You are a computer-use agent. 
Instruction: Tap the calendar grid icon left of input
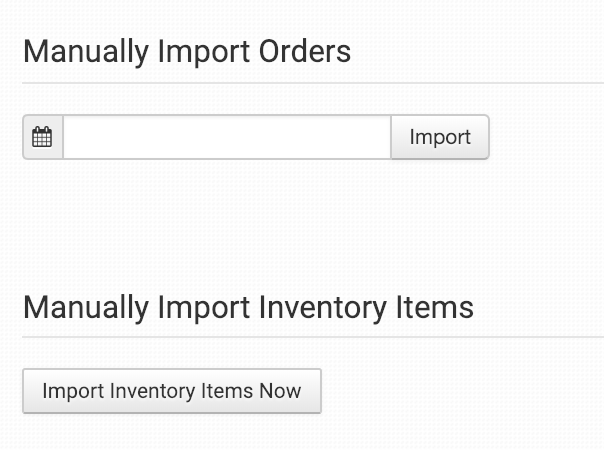42,137
